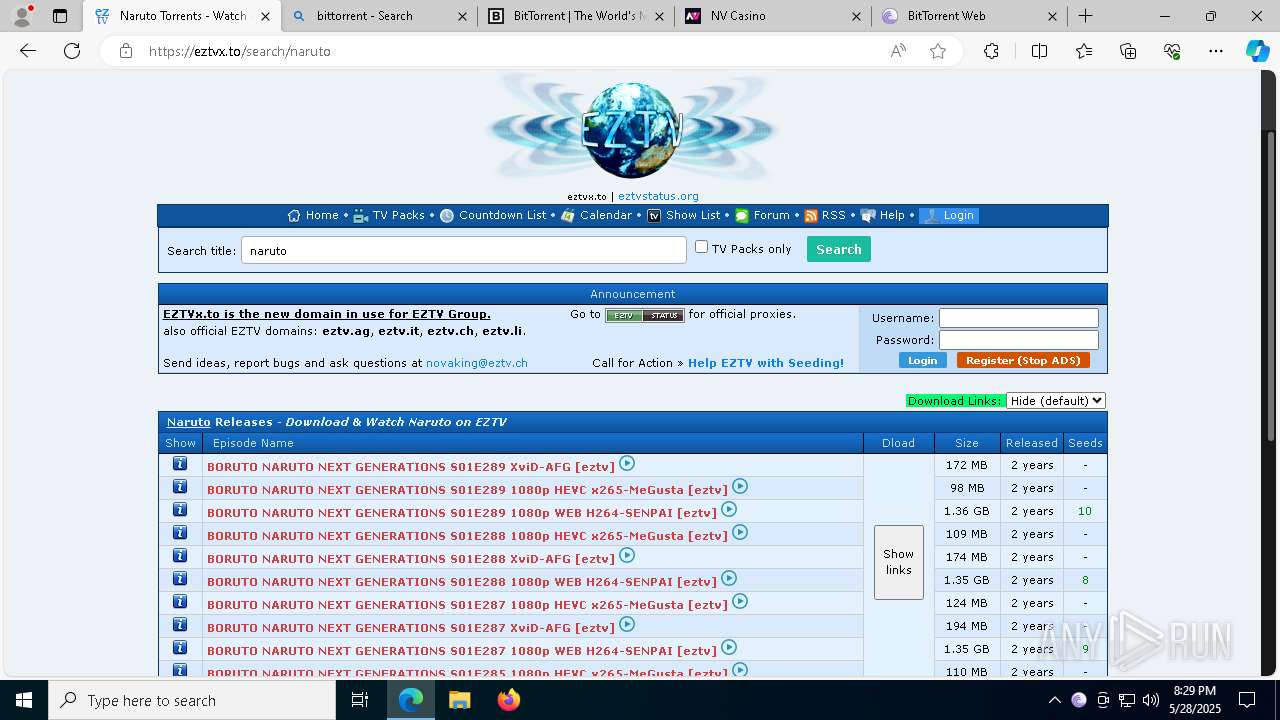
Task: Open Copilot sidebar icon
Action: click(x=1257, y=51)
